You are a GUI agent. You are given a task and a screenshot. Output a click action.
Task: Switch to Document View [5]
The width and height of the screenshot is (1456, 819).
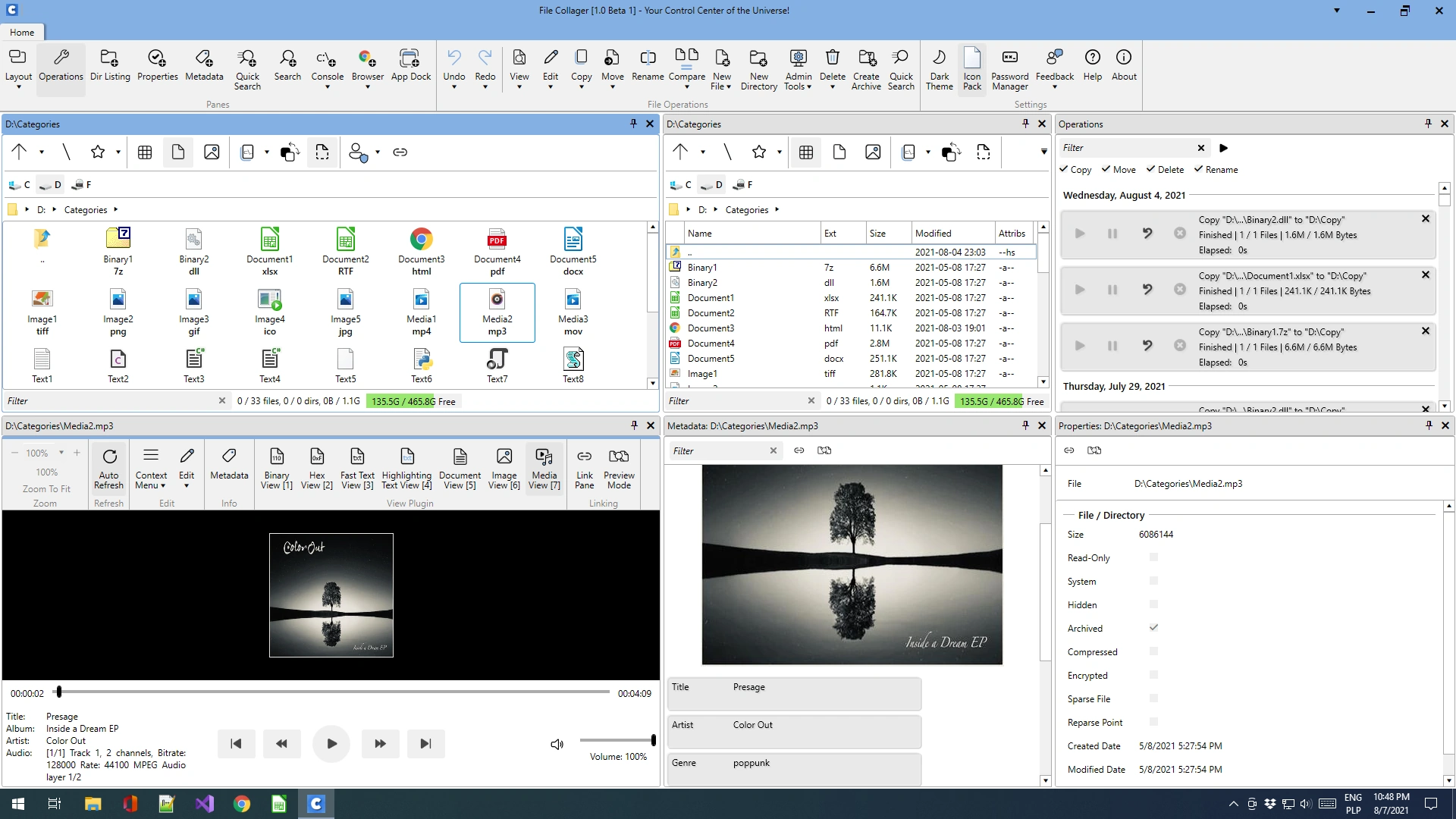tap(460, 468)
